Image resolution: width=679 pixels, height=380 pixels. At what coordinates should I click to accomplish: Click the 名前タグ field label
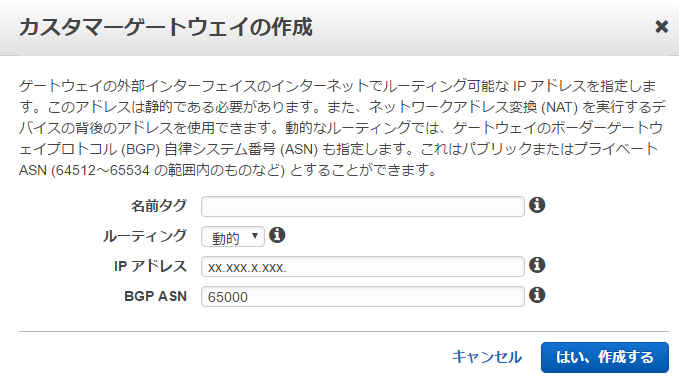(x=159, y=206)
